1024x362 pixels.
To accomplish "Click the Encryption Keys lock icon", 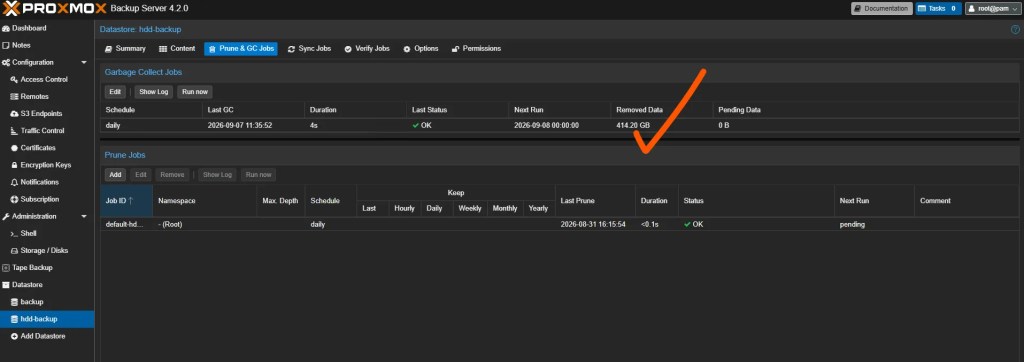I will (x=14, y=165).
